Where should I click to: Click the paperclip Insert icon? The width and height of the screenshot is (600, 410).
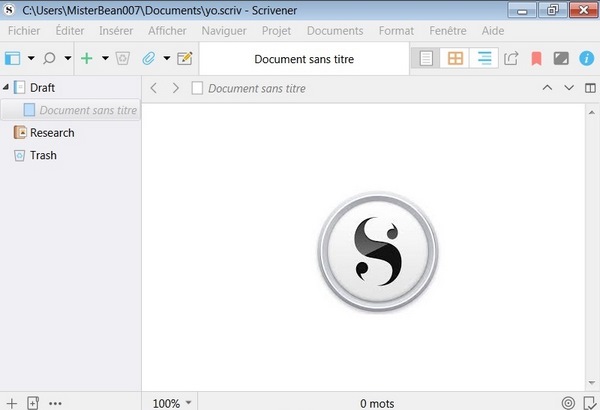pyautogui.click(x=148, y=59)
